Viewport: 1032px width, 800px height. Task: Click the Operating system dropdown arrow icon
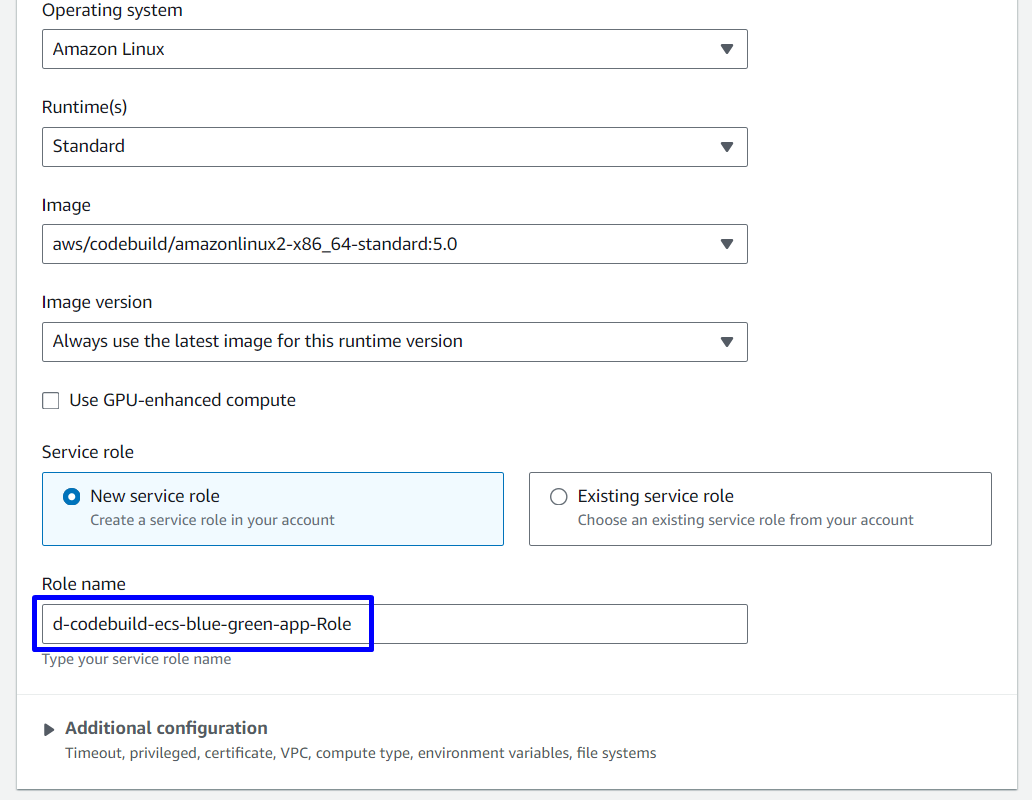point(727,49)
